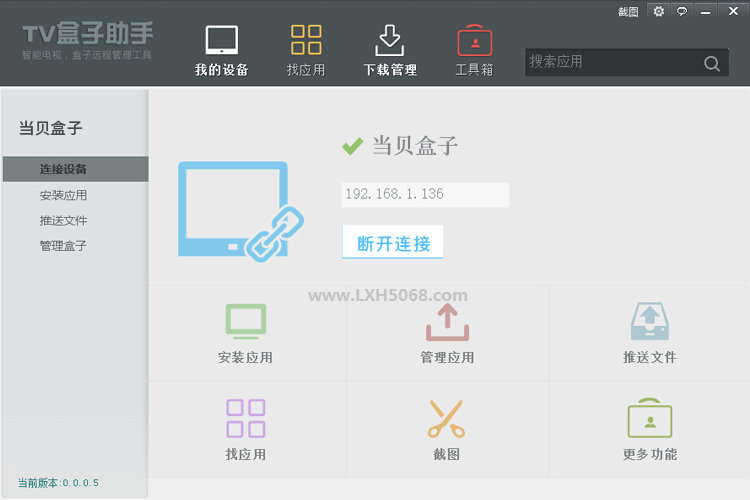
Task: Click the blue connected TV device icon
Action: (241, 211)
